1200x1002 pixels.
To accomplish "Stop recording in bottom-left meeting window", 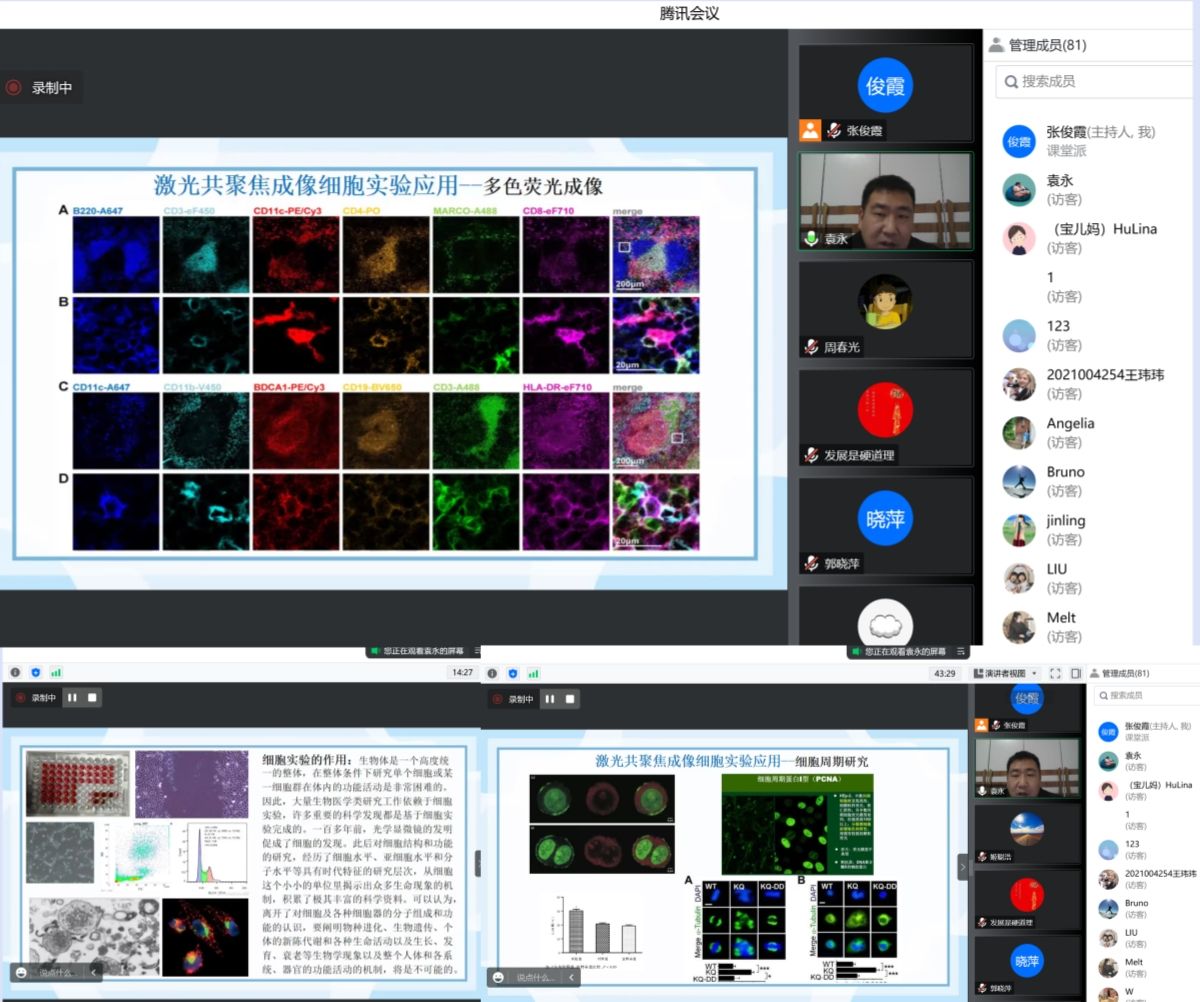I will (x=93, y=697).
